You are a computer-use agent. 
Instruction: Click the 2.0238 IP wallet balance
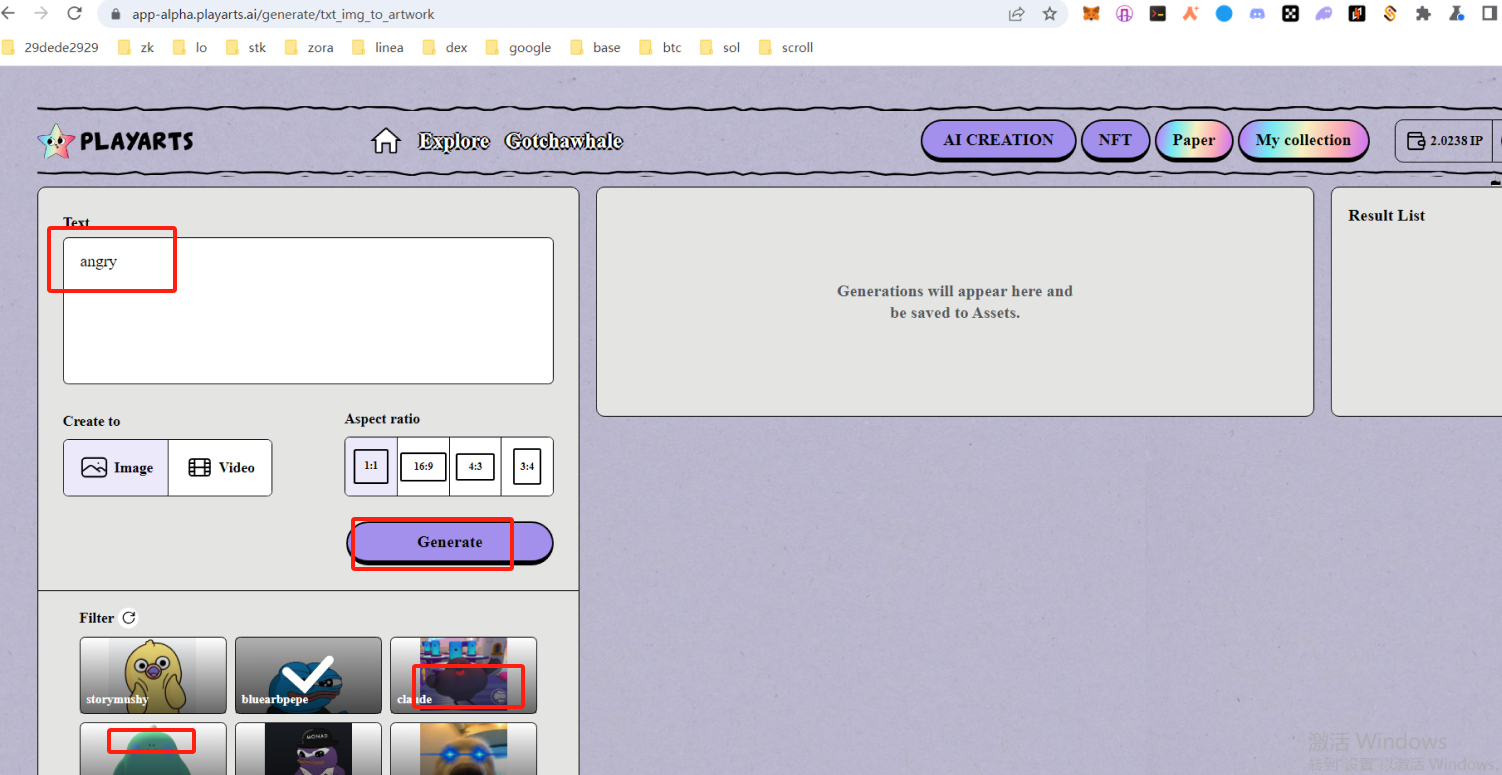click(1444, 141)
